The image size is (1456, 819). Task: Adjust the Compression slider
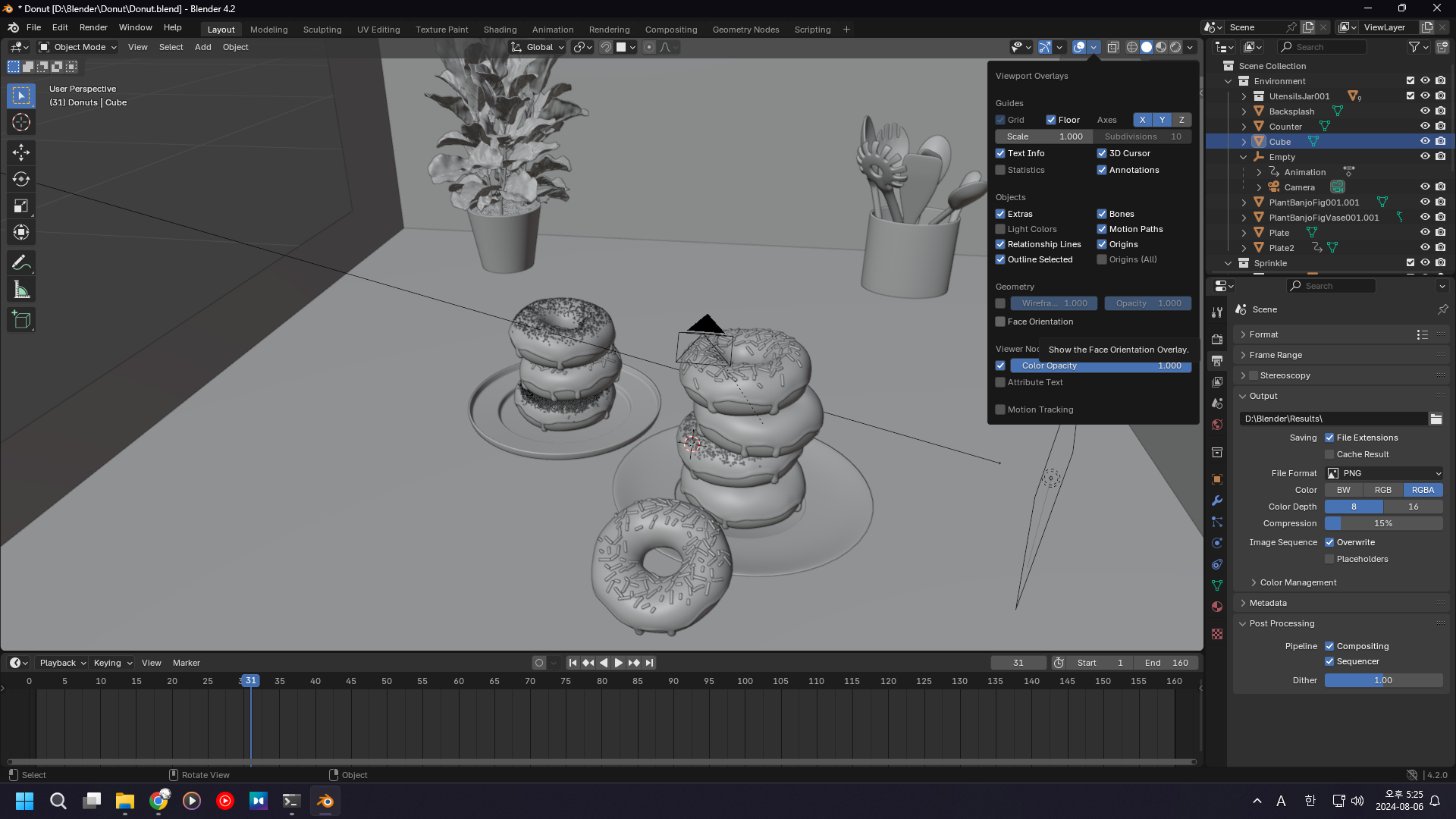coord(1383,523)
